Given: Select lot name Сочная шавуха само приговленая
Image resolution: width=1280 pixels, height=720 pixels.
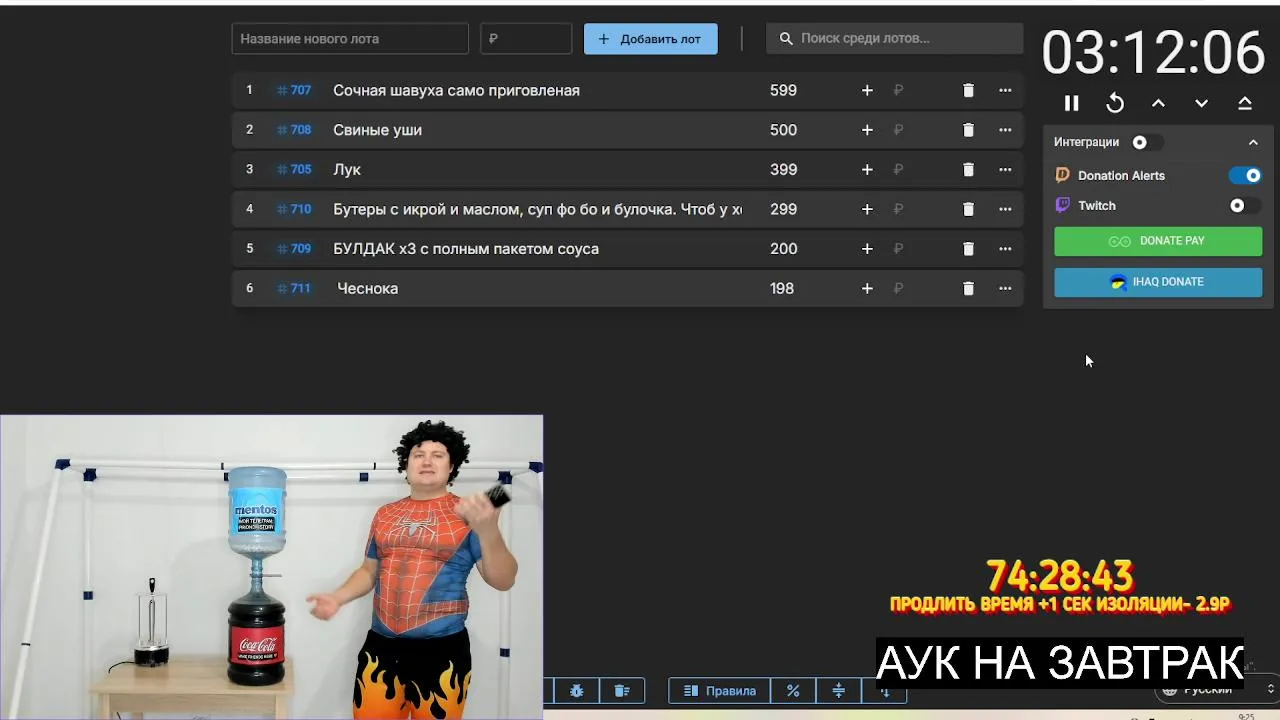Looking at the screenshot, I should pos(456,90).
